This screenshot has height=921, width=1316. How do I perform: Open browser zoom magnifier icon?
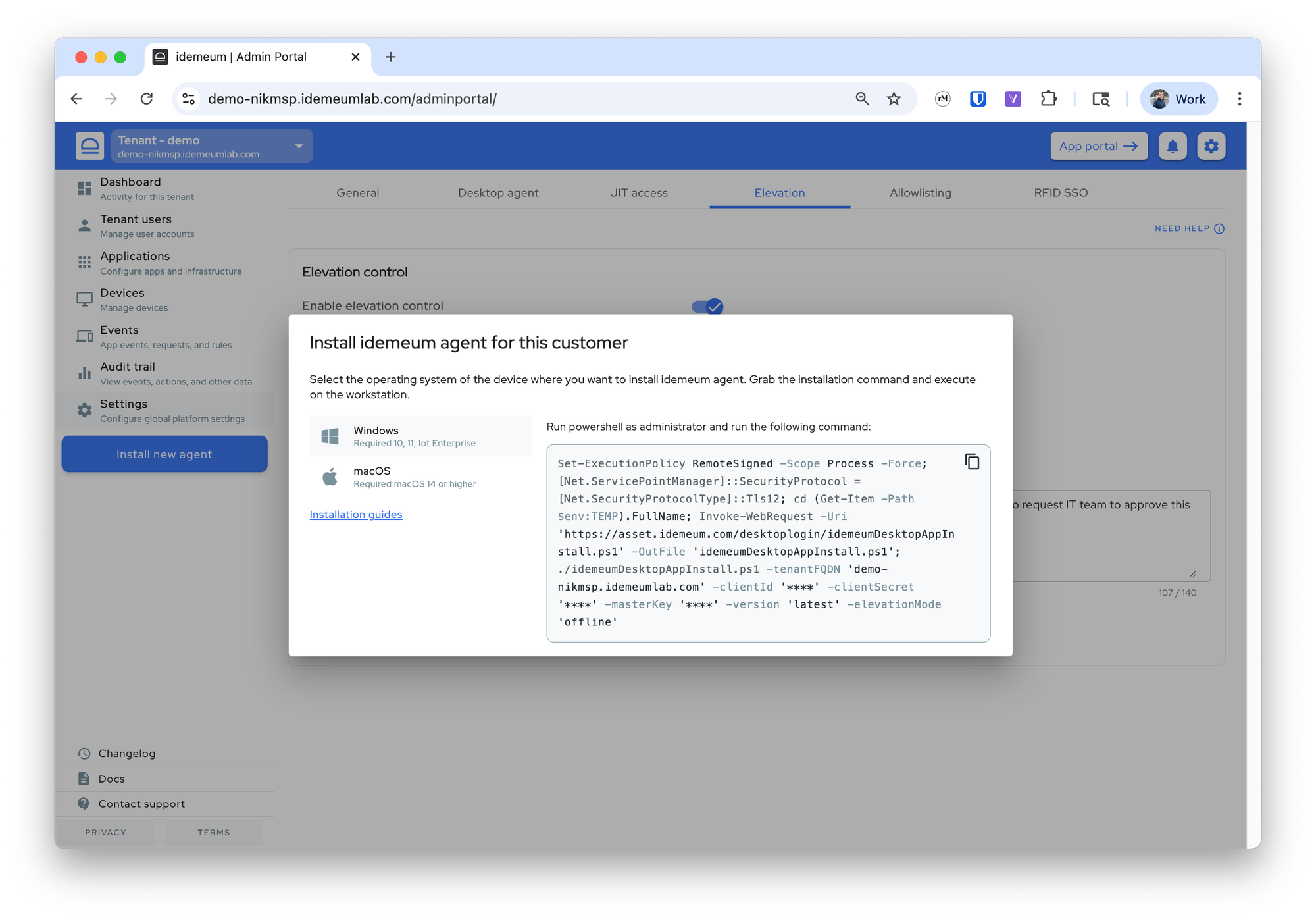(862, 99)
